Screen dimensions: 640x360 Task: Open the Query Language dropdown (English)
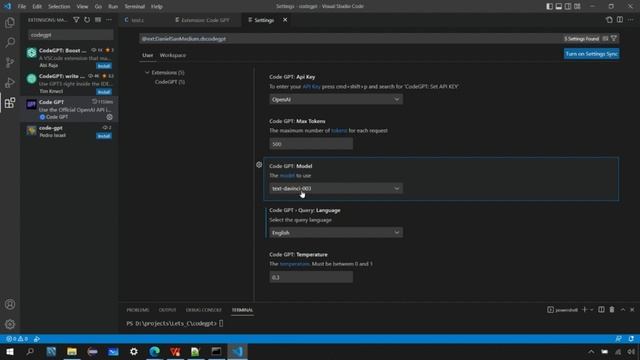tap(336, 232)
